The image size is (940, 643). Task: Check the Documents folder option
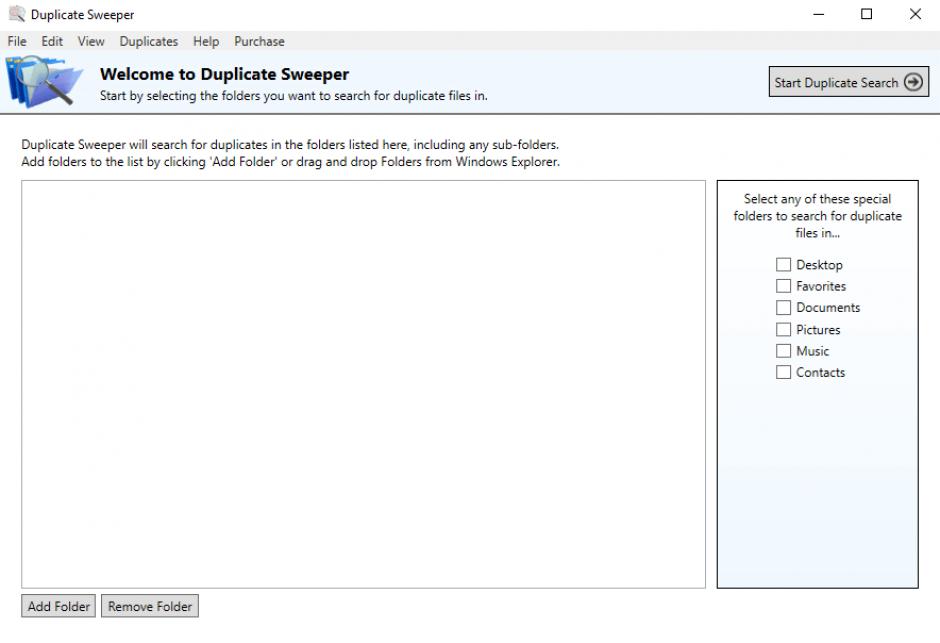[783, 307]
